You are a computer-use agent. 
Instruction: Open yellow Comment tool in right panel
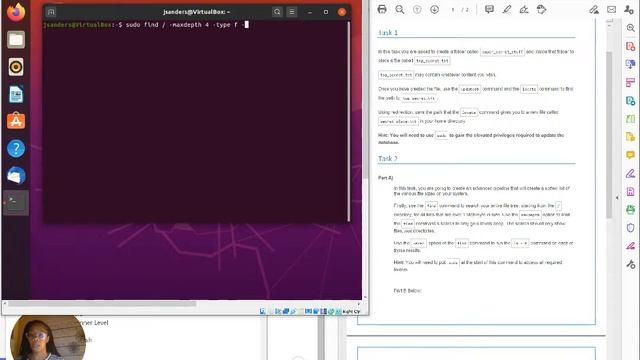(x=631, y=155)
